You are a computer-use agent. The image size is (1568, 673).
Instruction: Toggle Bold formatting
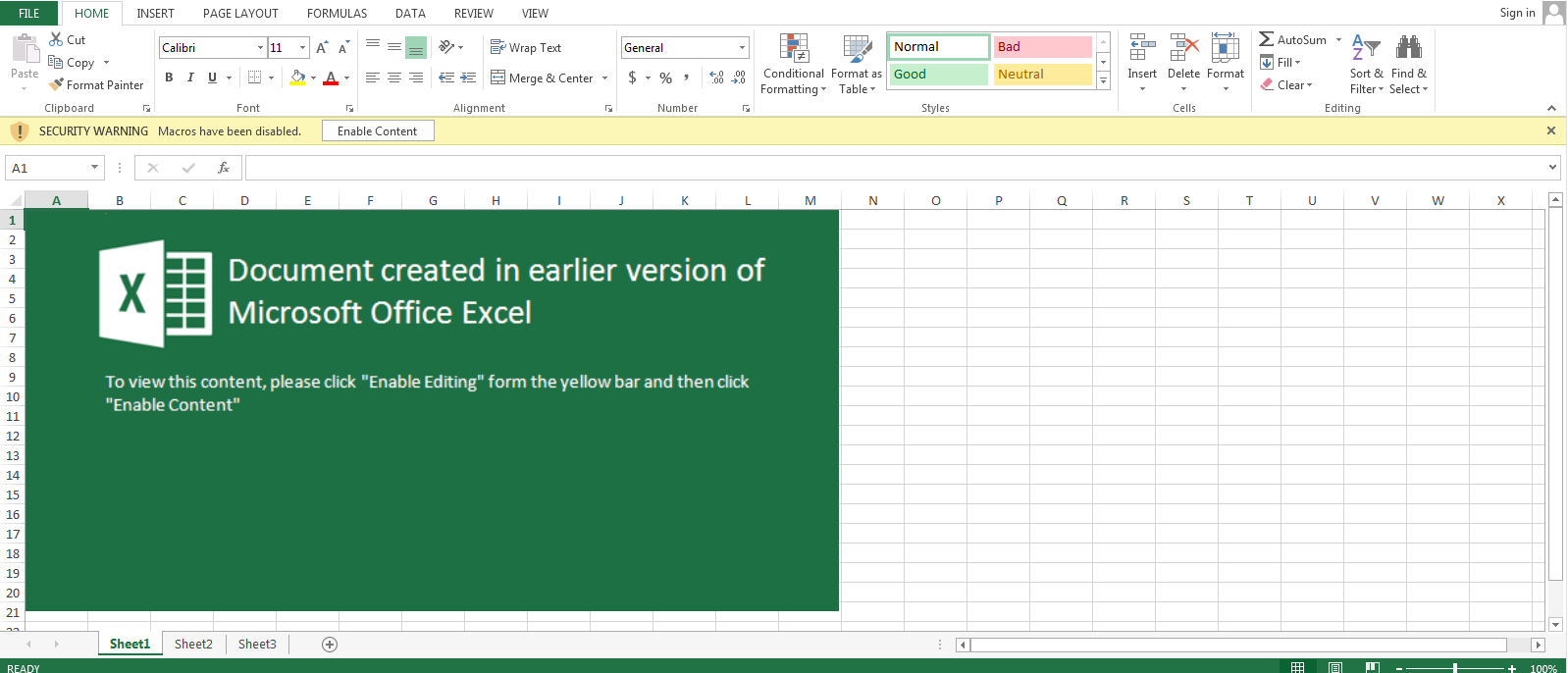[x=169, y=78]
